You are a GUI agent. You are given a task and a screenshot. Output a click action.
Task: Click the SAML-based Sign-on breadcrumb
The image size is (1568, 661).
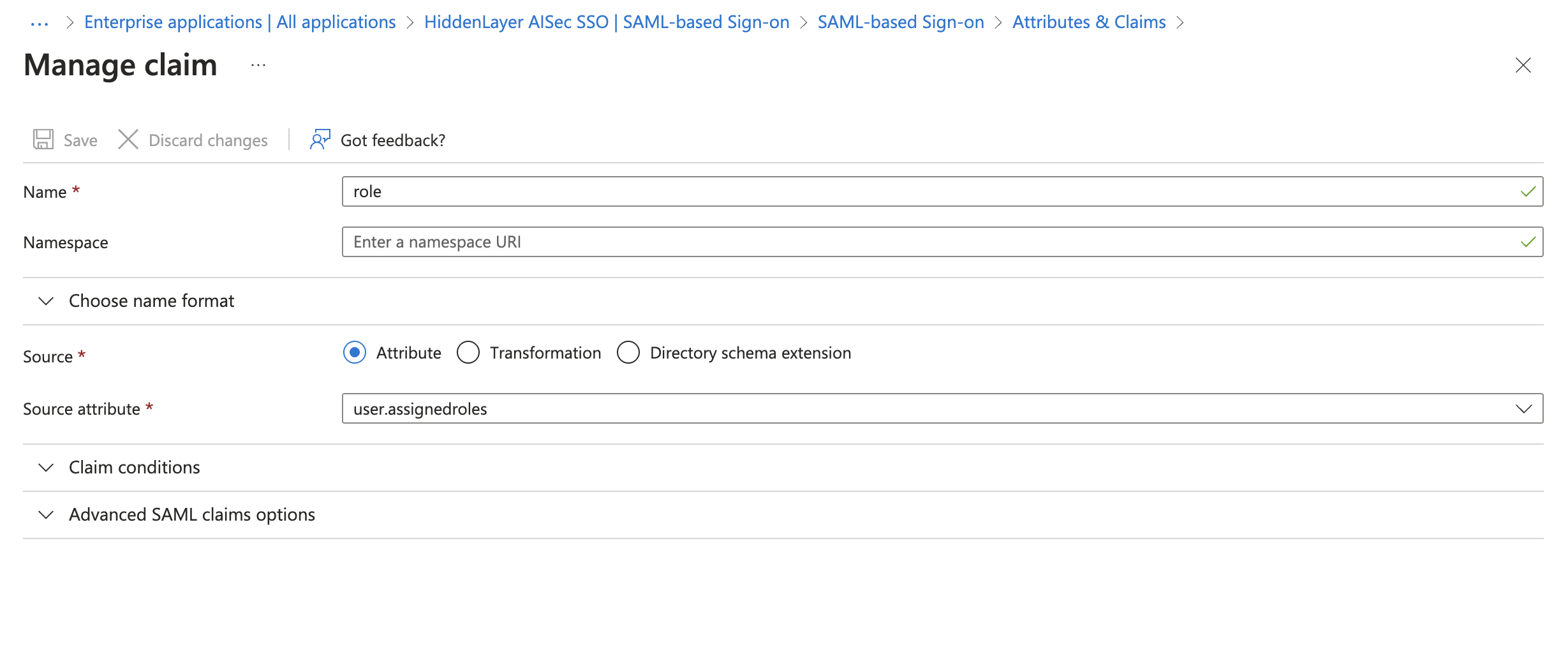click(901, 22)
